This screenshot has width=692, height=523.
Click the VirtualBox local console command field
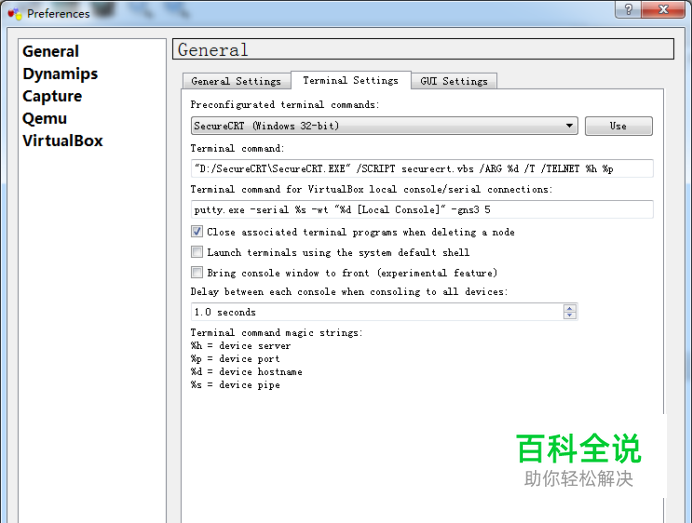click(x=422, y=210)
